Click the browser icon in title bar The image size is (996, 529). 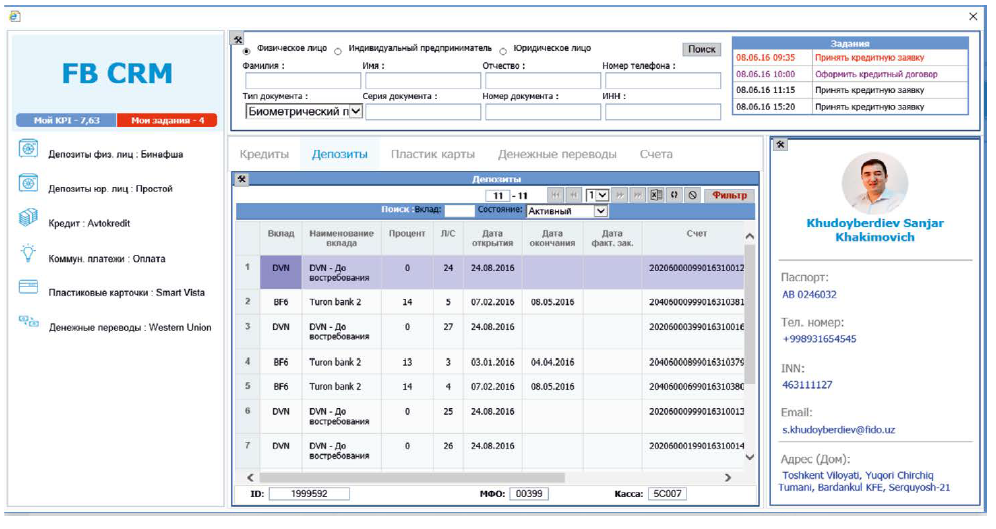15,17
